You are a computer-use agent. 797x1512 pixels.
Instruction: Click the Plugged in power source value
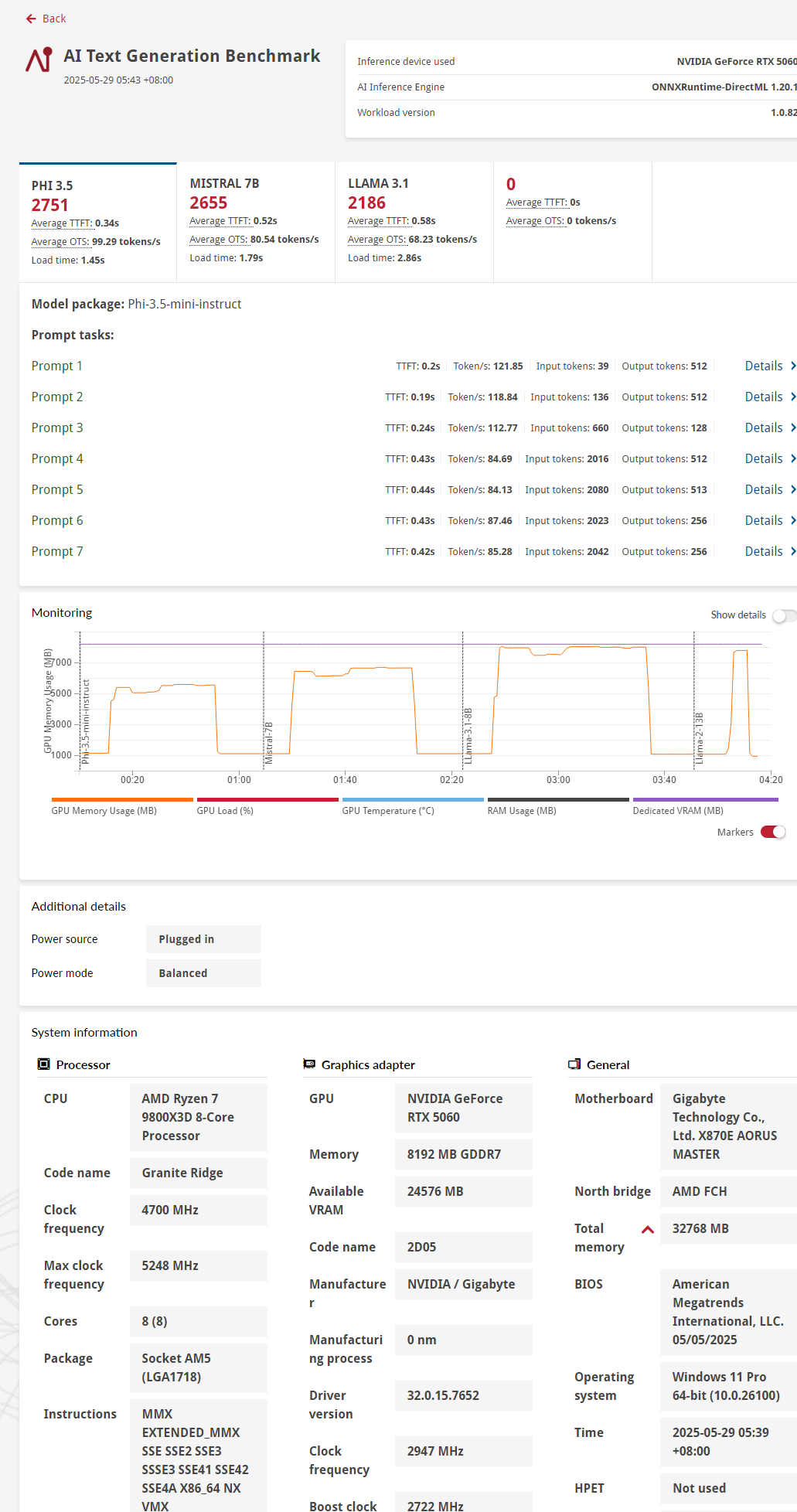point(203,939)
